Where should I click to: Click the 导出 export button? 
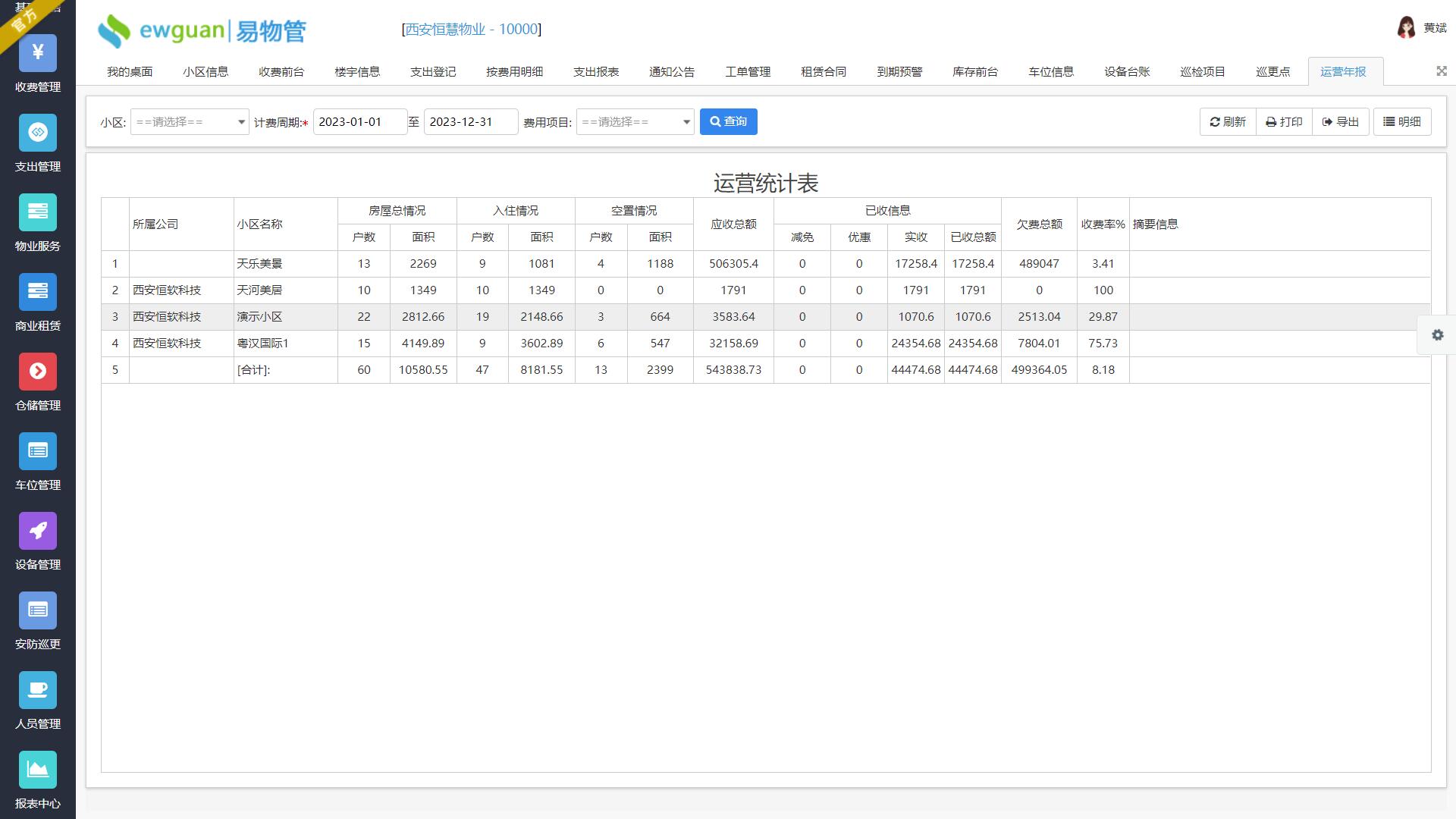tap(1340, 122)
